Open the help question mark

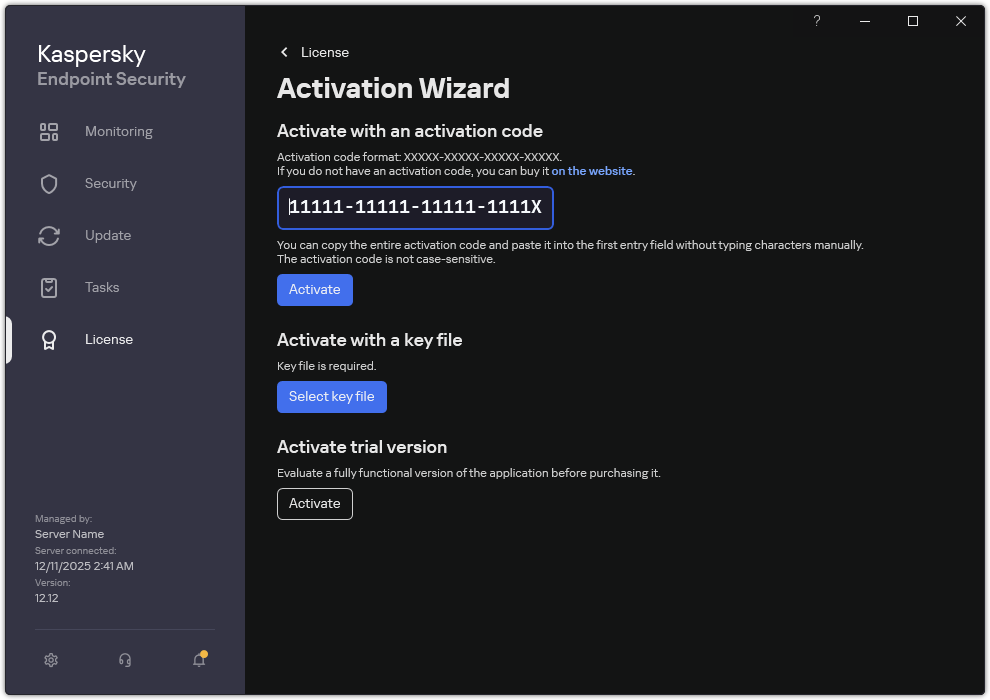click(x=816, y=21)
